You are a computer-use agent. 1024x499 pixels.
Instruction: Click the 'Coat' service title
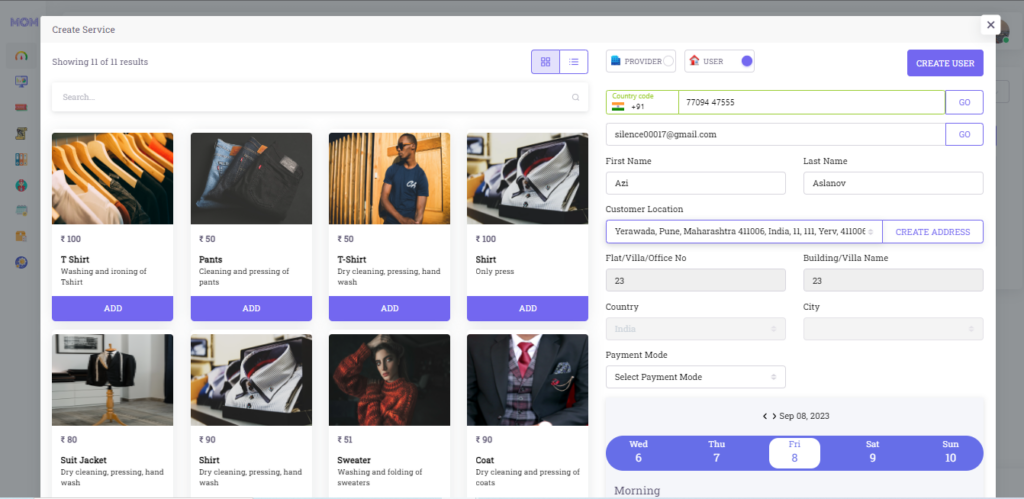pos(485,460)
